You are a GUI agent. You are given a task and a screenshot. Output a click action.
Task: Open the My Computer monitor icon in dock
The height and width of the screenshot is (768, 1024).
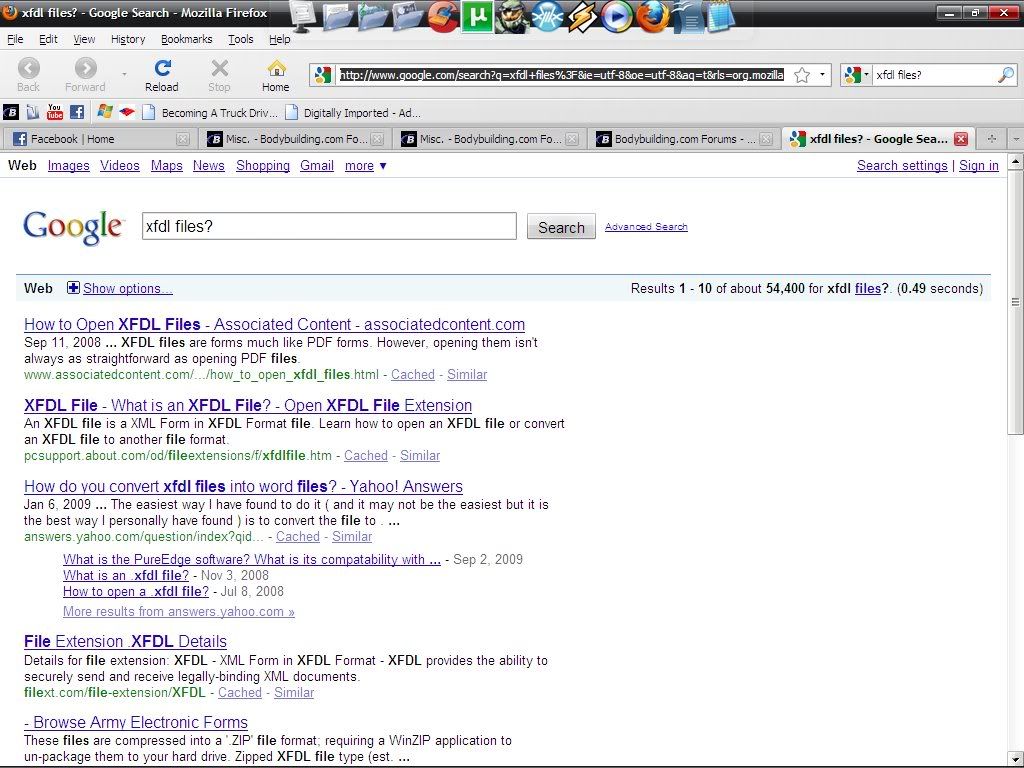(302, 16)
